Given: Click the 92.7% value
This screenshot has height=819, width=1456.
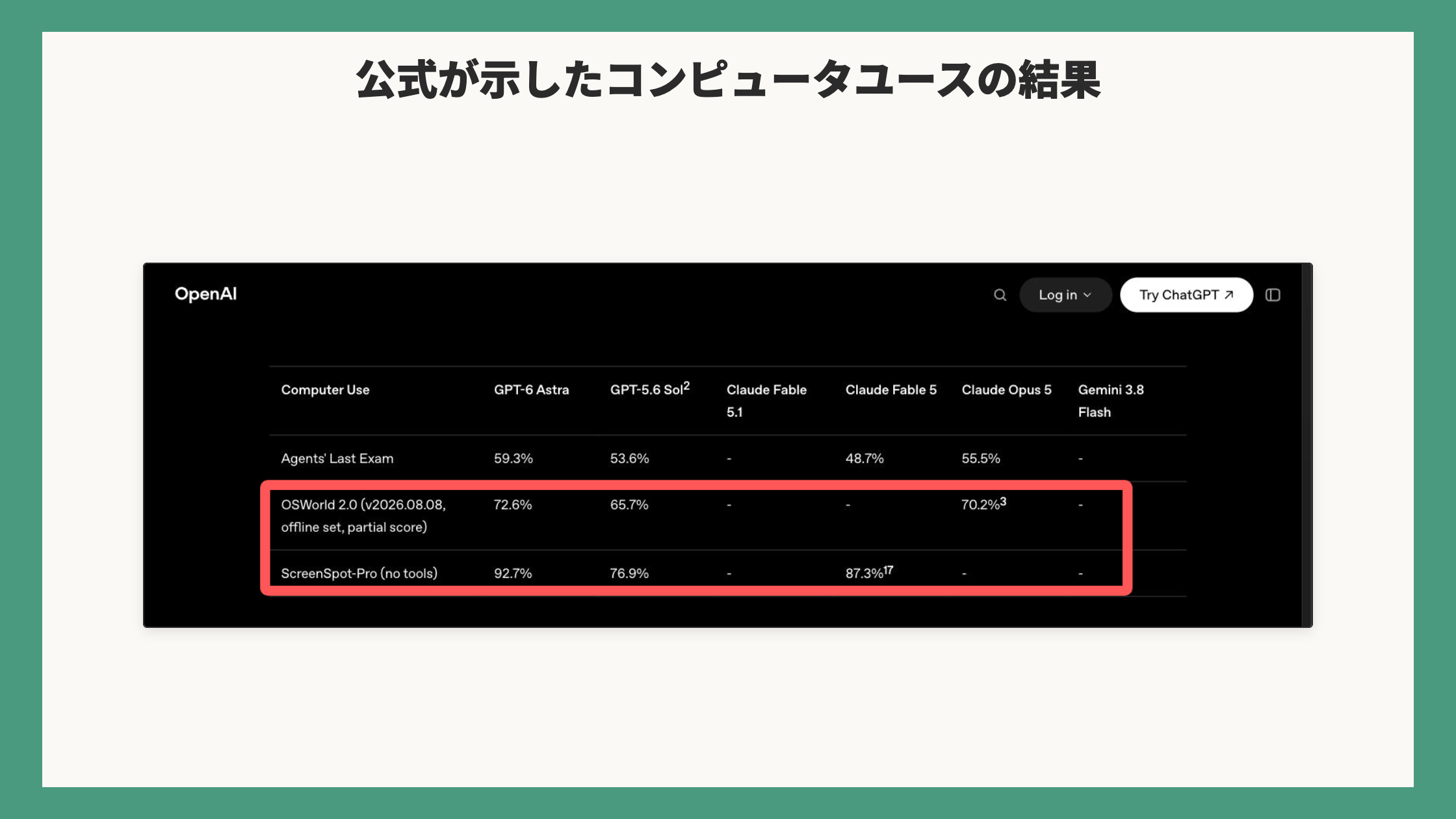Looking at the screenshot, I should tap(513, 573).
